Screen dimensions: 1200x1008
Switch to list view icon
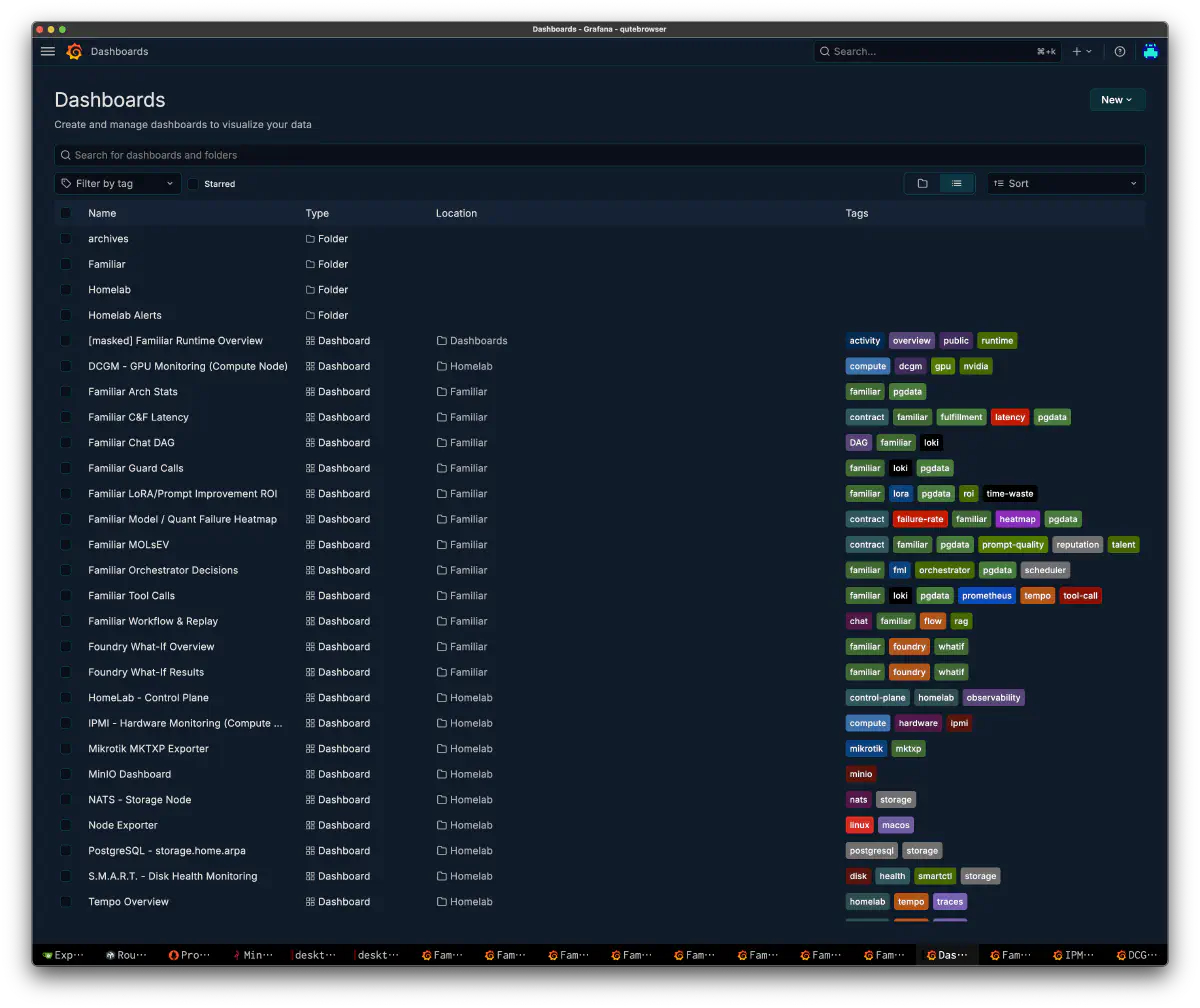[x=957, y=184]
